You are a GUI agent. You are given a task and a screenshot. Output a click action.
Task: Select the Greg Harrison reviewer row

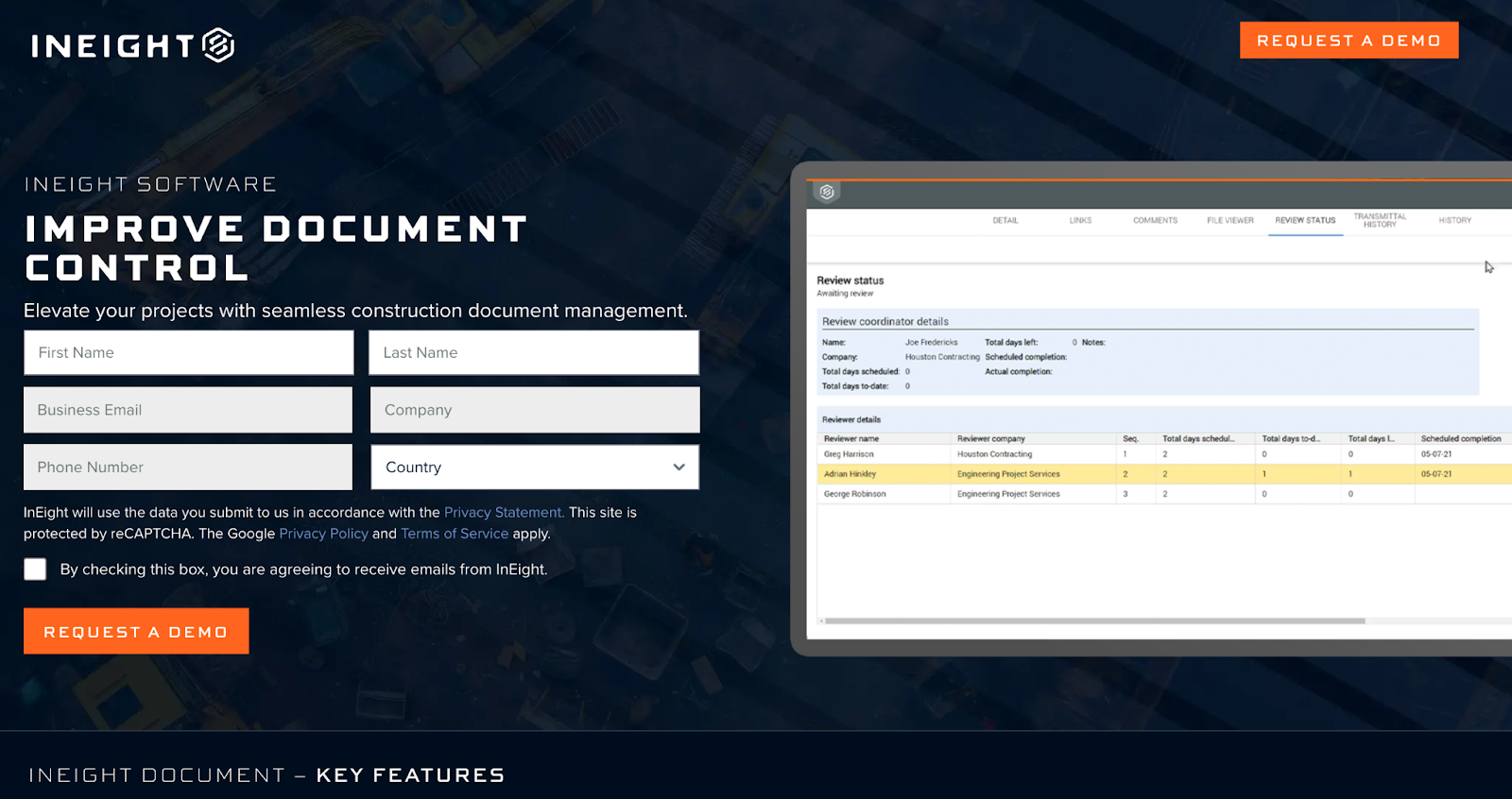point(1164,454)
